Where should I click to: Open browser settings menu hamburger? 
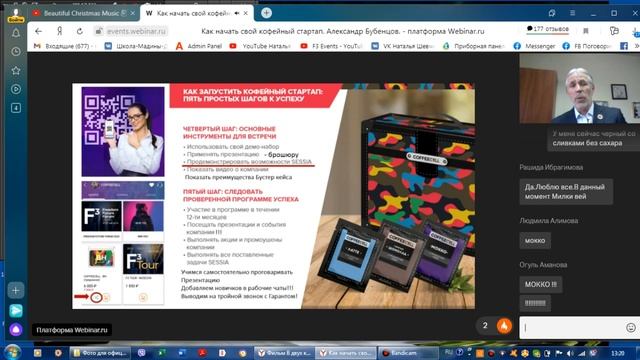tap(573, 13)
